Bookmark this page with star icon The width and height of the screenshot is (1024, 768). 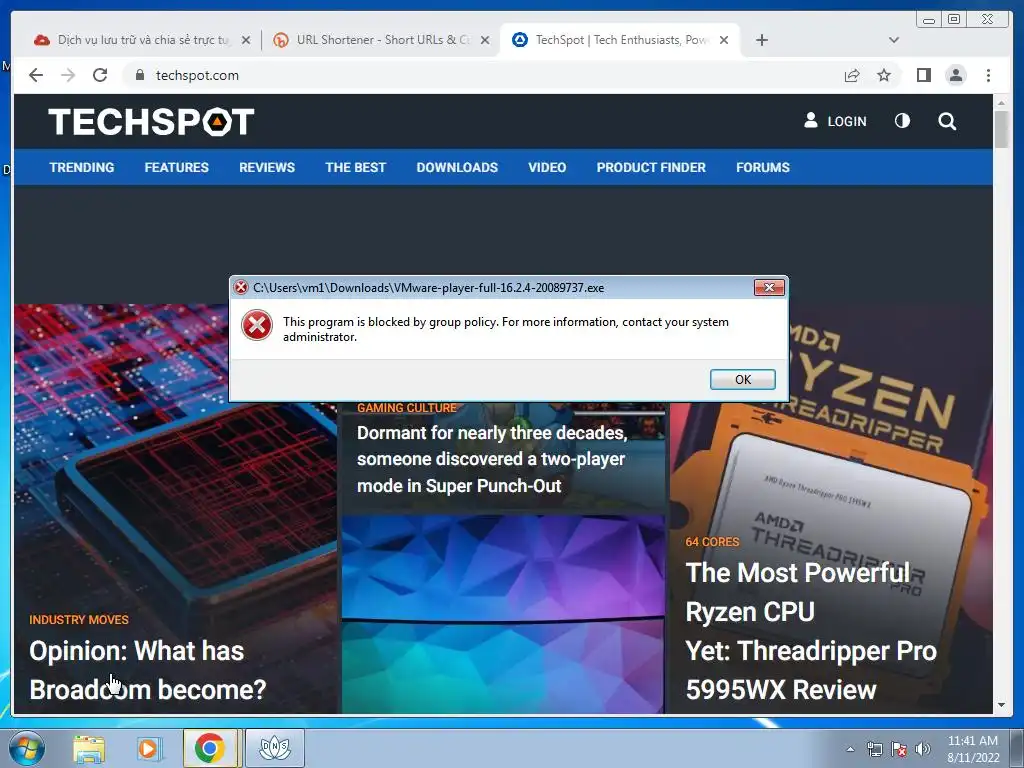point(884,75)
